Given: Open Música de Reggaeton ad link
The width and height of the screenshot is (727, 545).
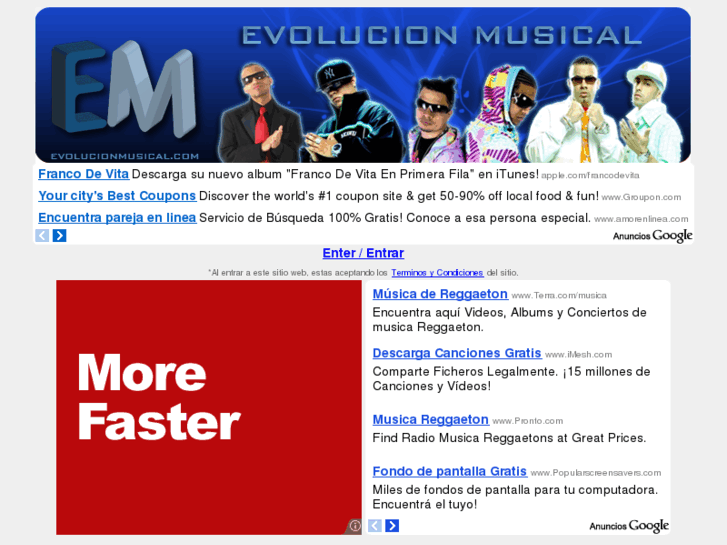Looking at the screenshot, I should [440, 294].
